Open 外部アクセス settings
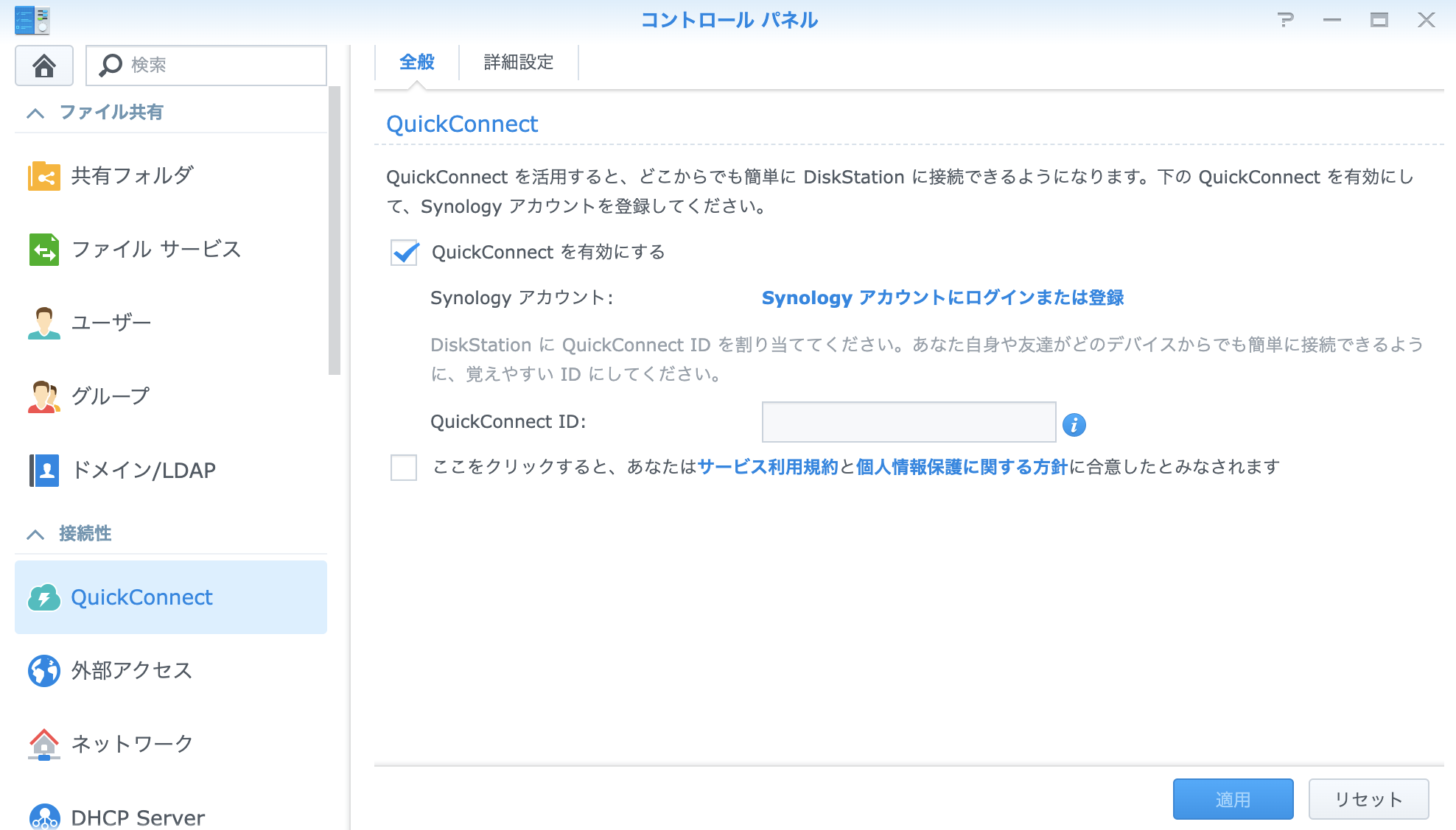1456x830 pixels. coord(171,671)
